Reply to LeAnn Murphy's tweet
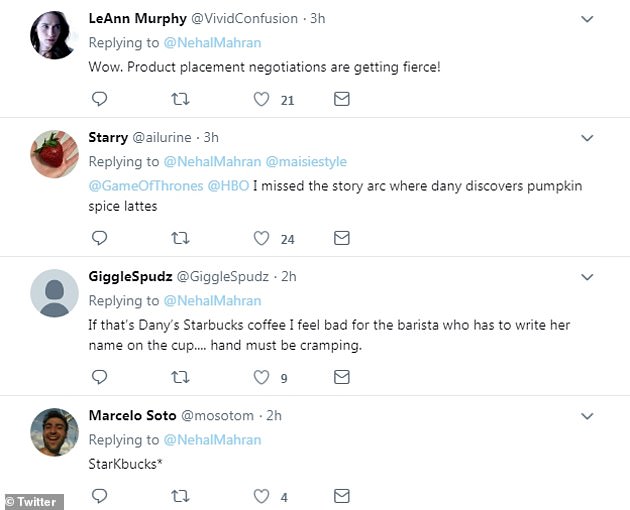 99,99
